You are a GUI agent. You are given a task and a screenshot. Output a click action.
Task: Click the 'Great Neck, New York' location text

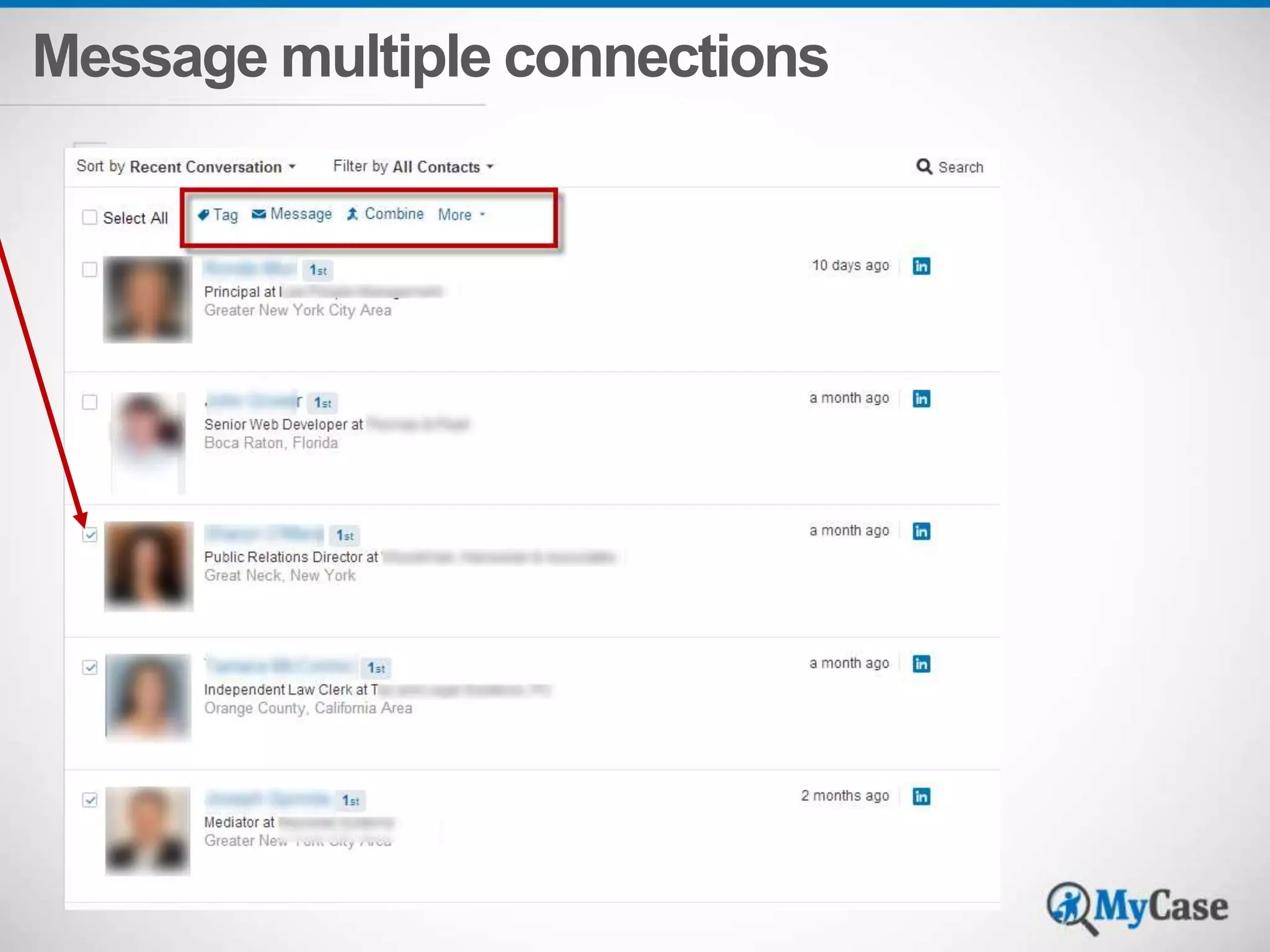pos(280,576)
